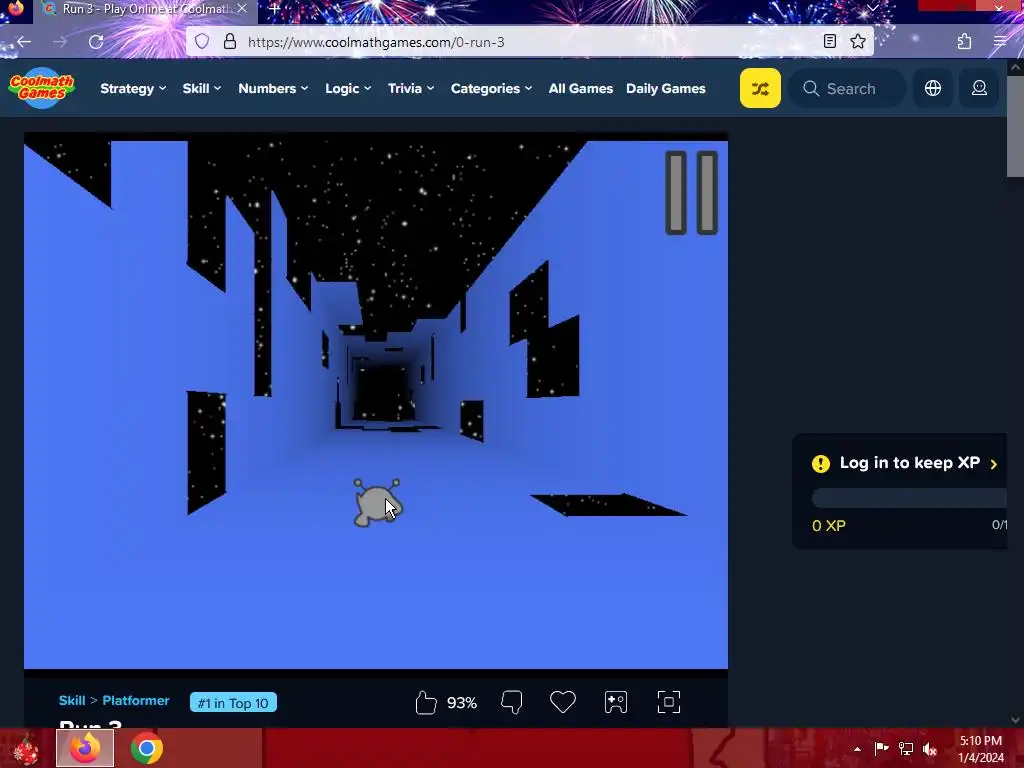Viewport: 1024px width, 768px height.
Task: Show hidden system tray icons
Action: click(x=857, y=749)
